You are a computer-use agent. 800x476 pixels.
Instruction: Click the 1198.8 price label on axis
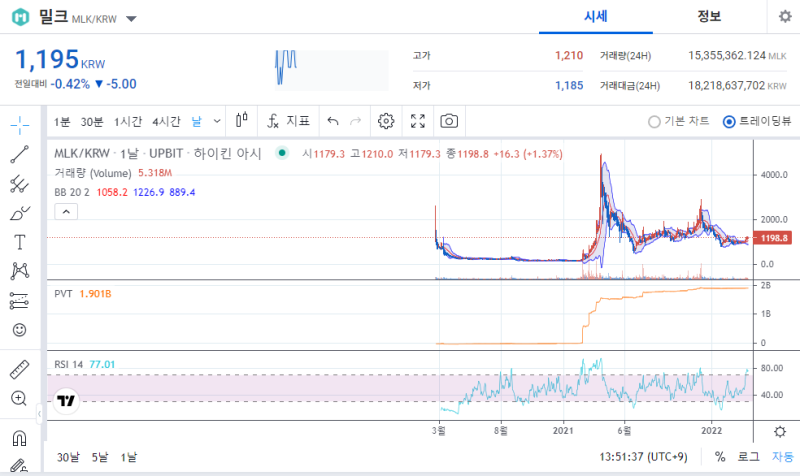[772, 238]
